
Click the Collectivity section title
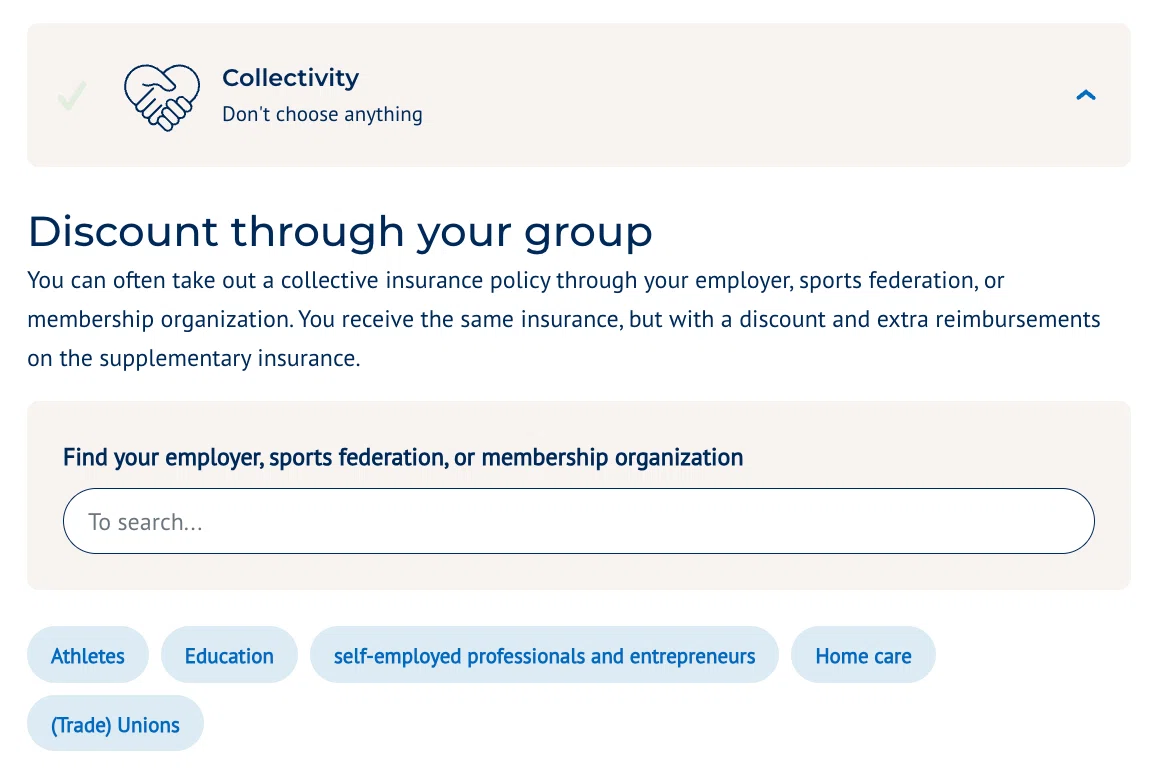(290, 78)
